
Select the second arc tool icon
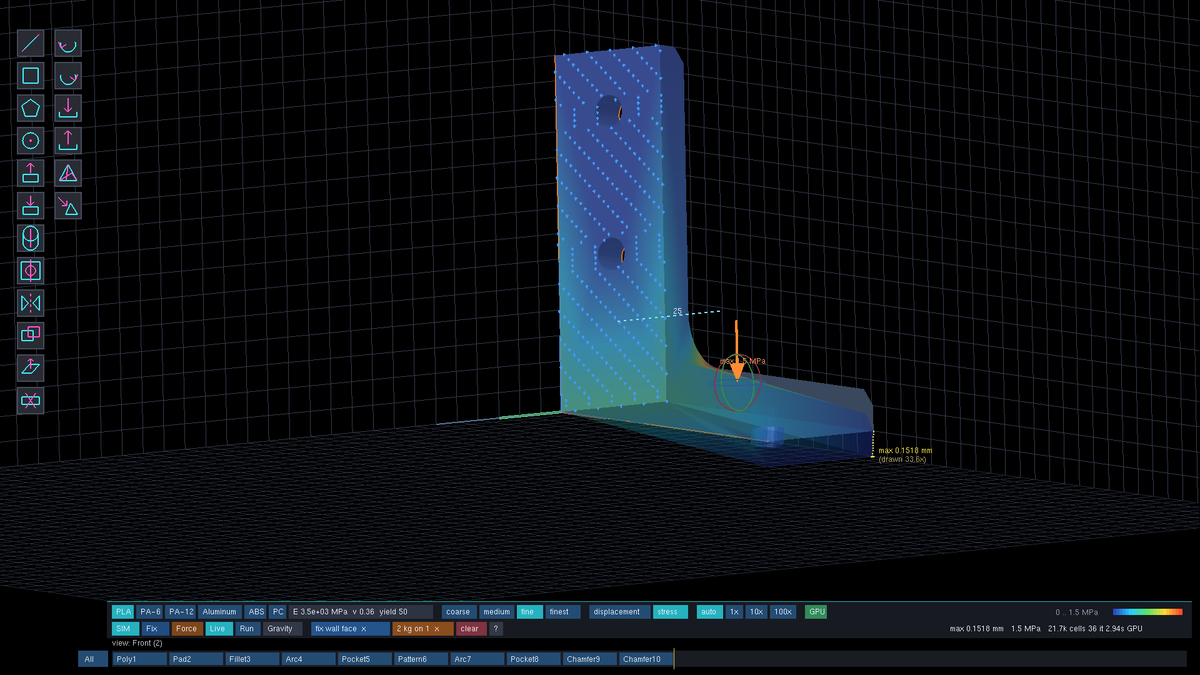(x=68, y=75)
